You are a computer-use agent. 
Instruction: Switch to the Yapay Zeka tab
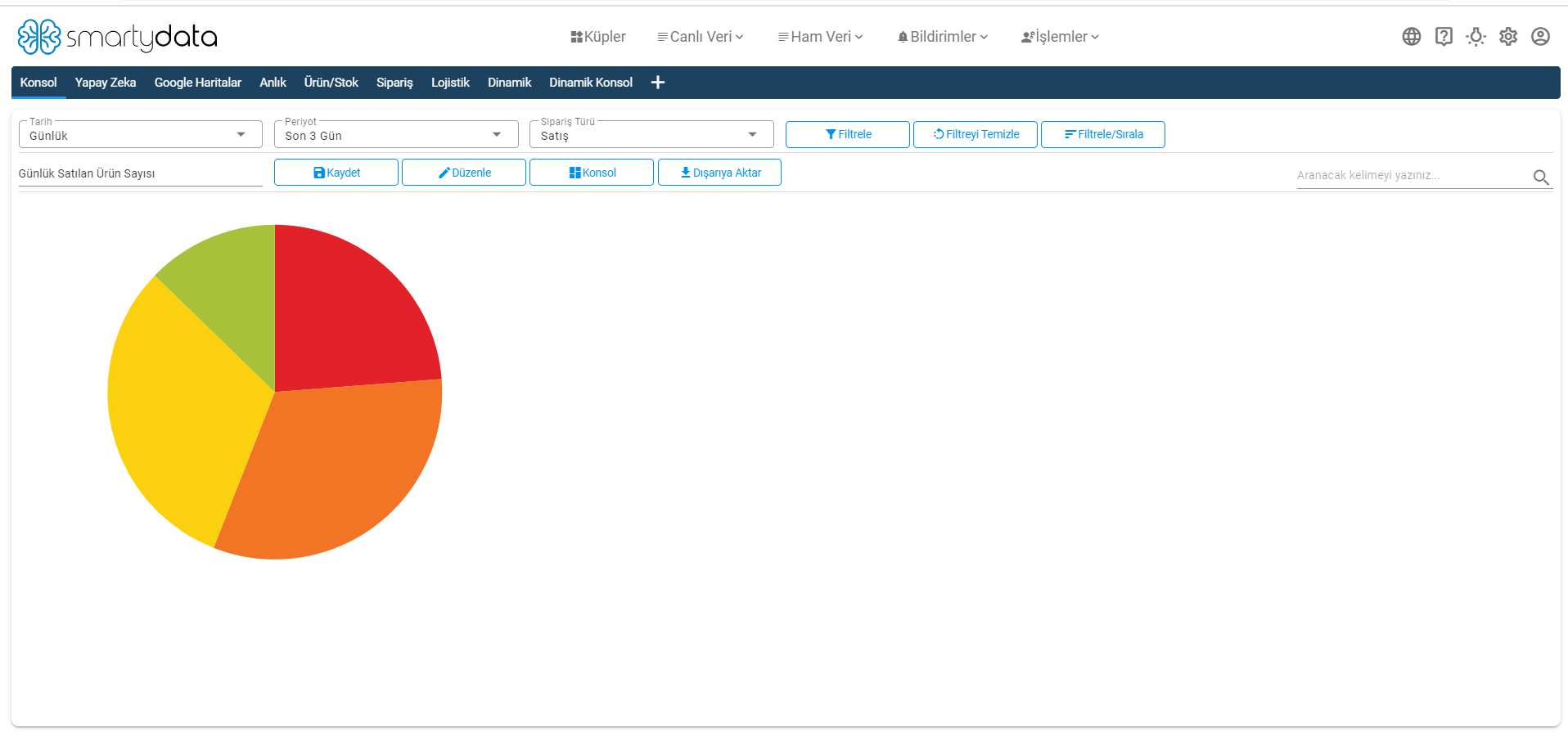106,83
